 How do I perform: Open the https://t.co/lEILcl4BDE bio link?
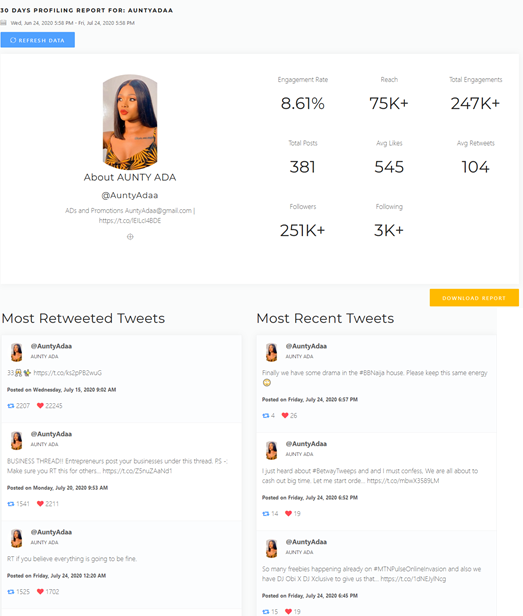tap(130, 220)
